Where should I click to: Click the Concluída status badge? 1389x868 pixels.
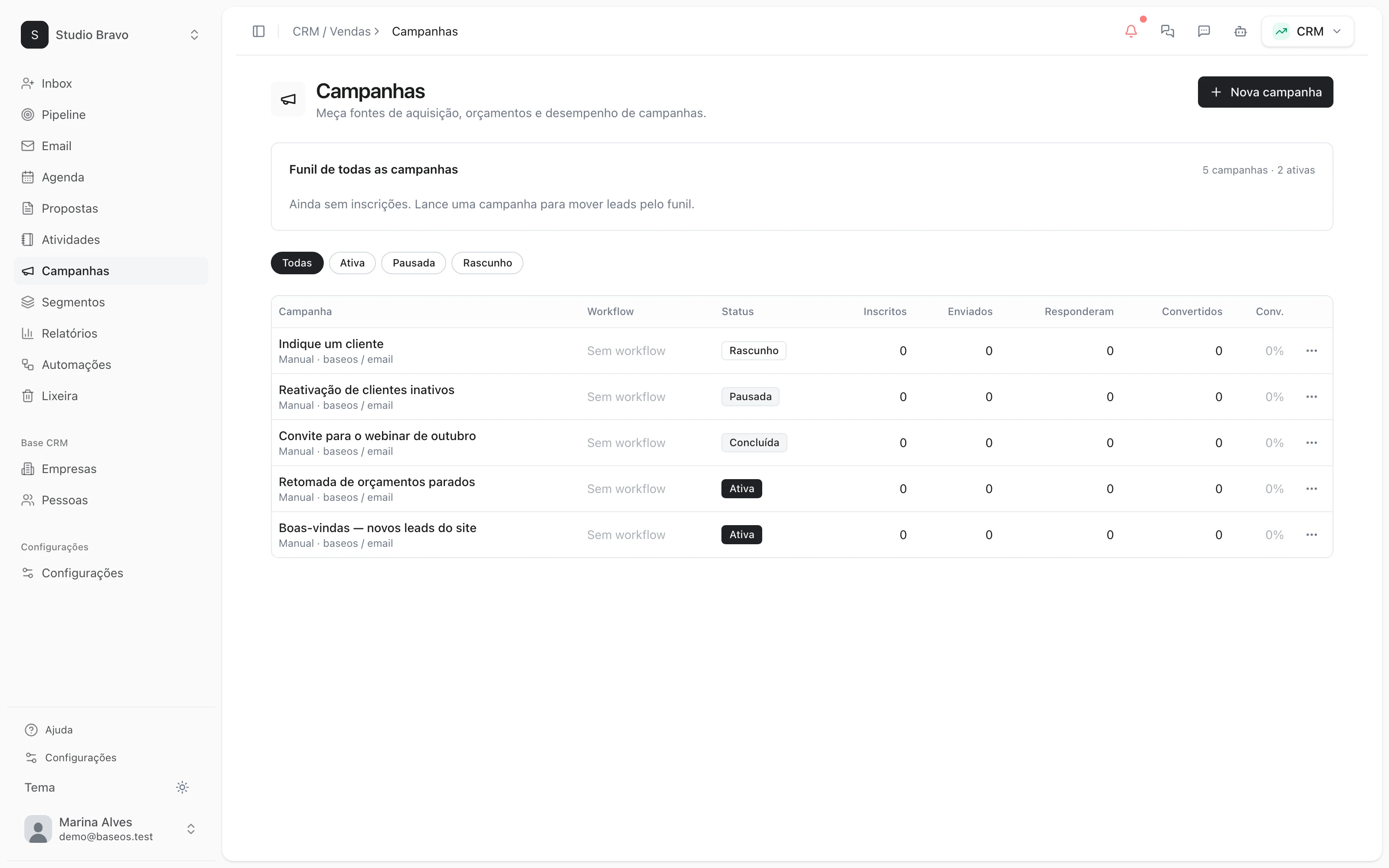tap(754, 443)
